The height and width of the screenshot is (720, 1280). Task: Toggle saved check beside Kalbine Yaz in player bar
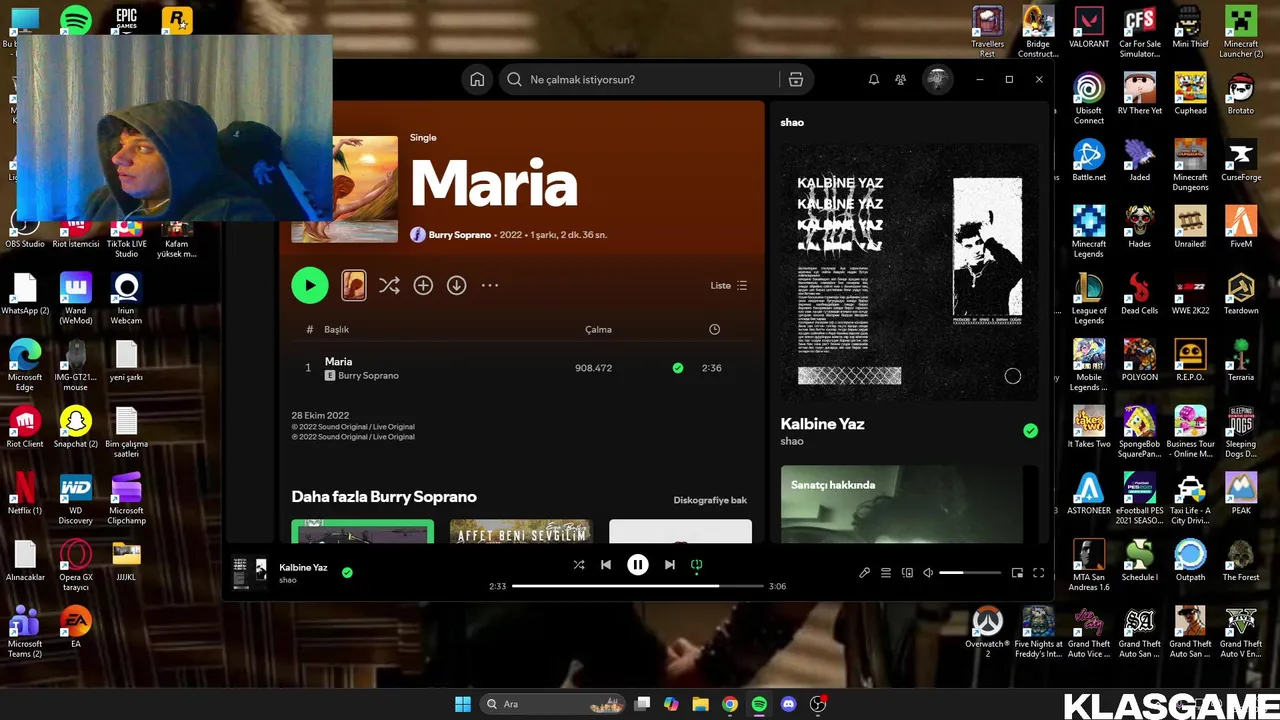[x=347, y=573]
